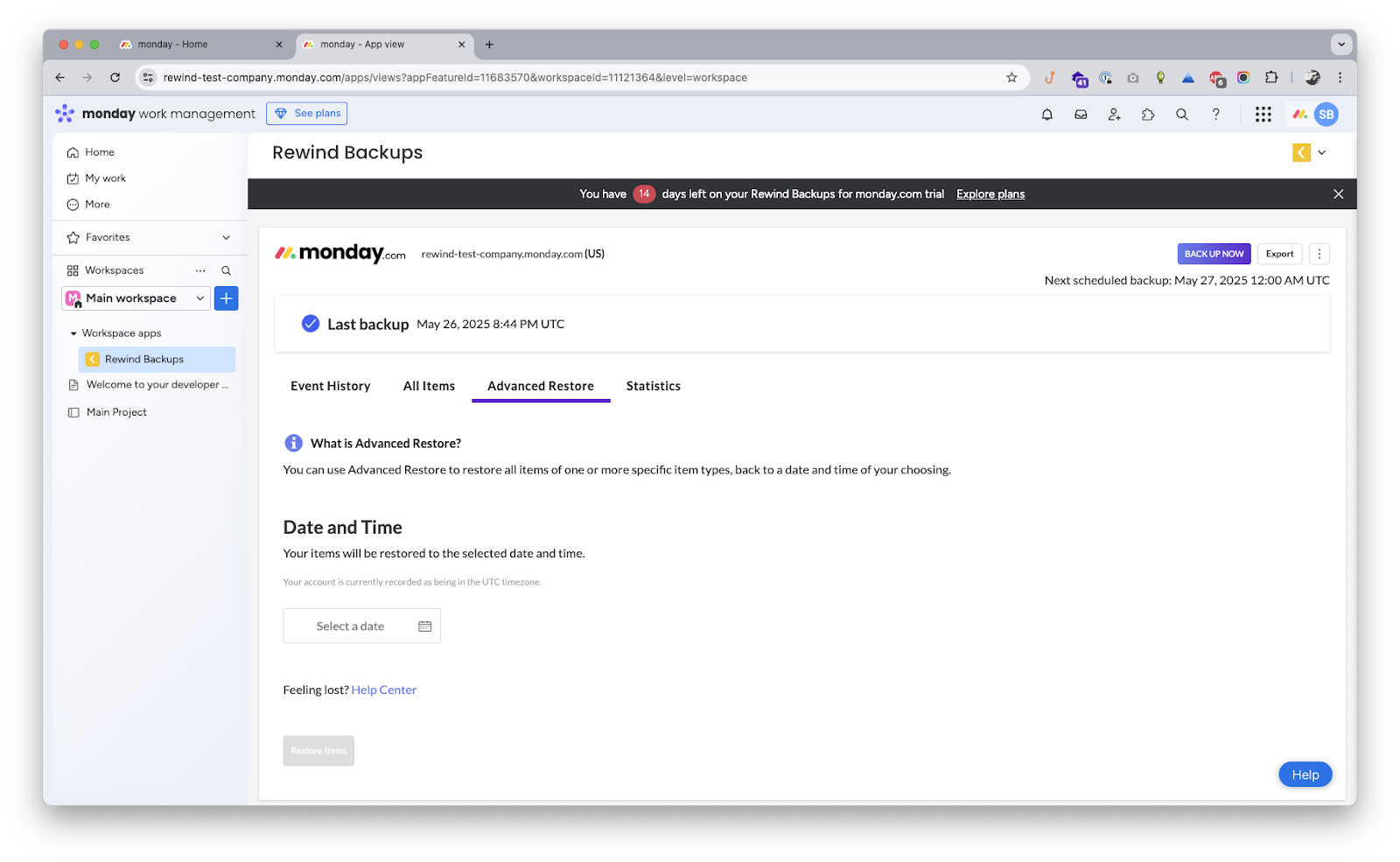
Task: Search workspaces with the magnifier icon
Action: (226, 270)
